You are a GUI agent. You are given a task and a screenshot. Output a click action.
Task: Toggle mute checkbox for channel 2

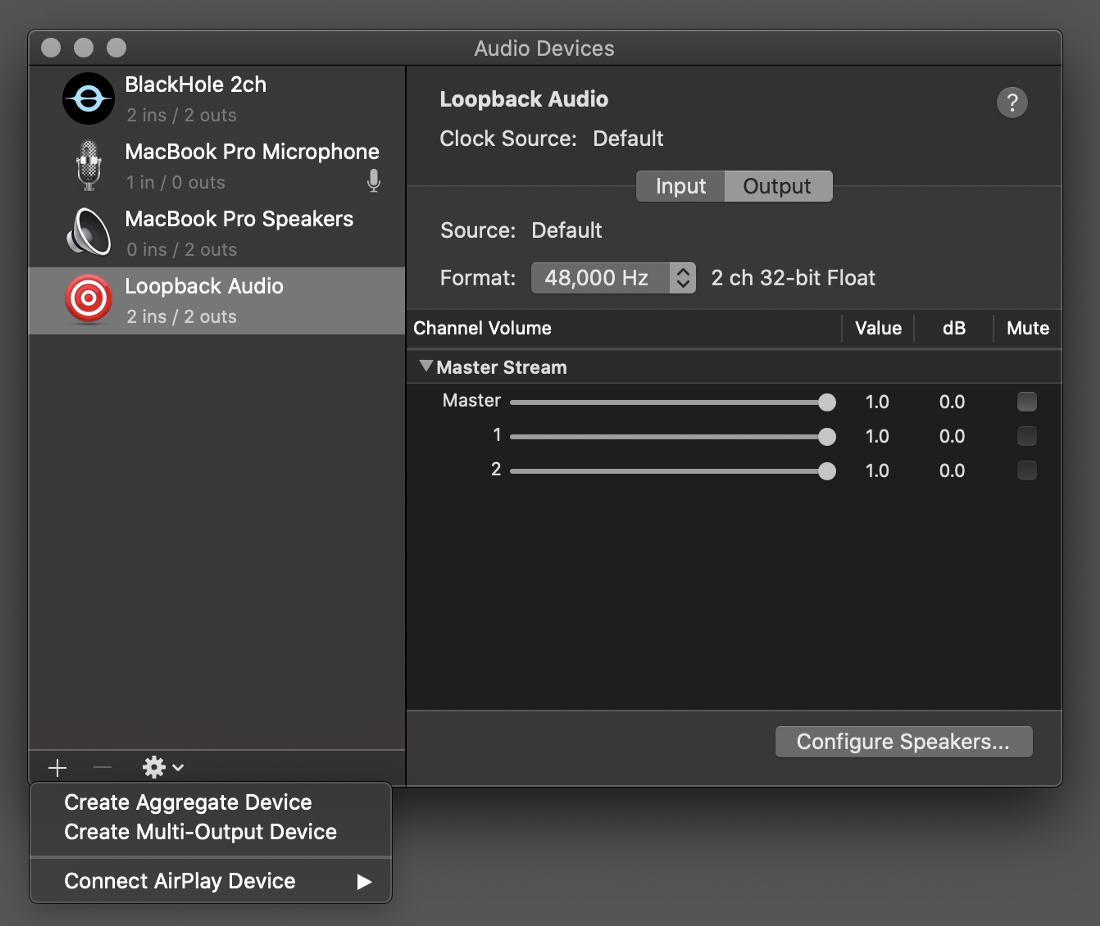pos(1026,470)
